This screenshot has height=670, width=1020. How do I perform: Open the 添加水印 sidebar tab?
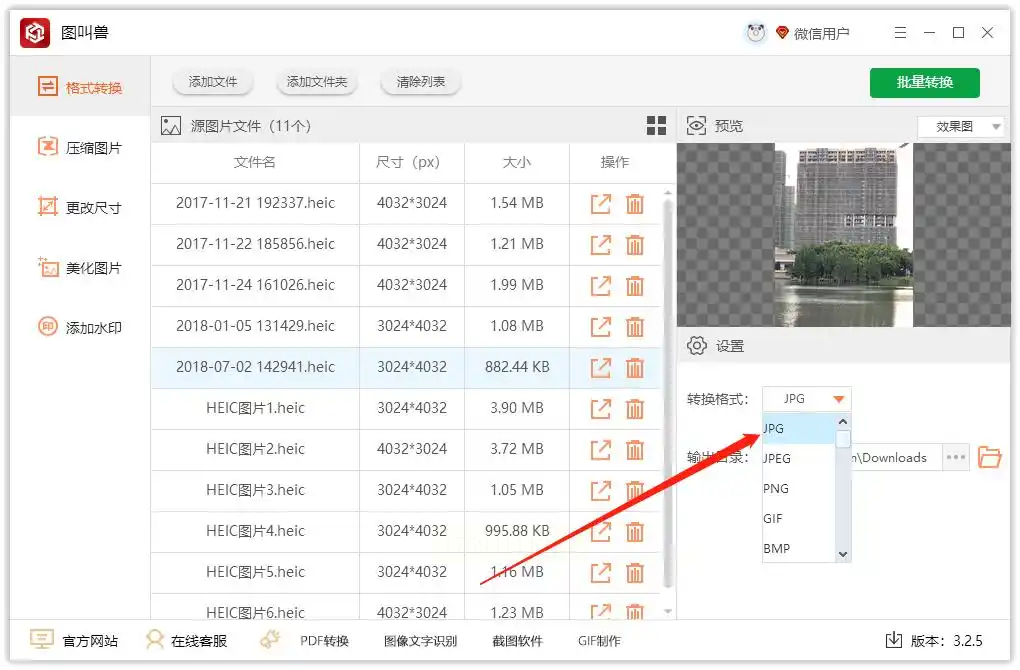click(80, 328)
